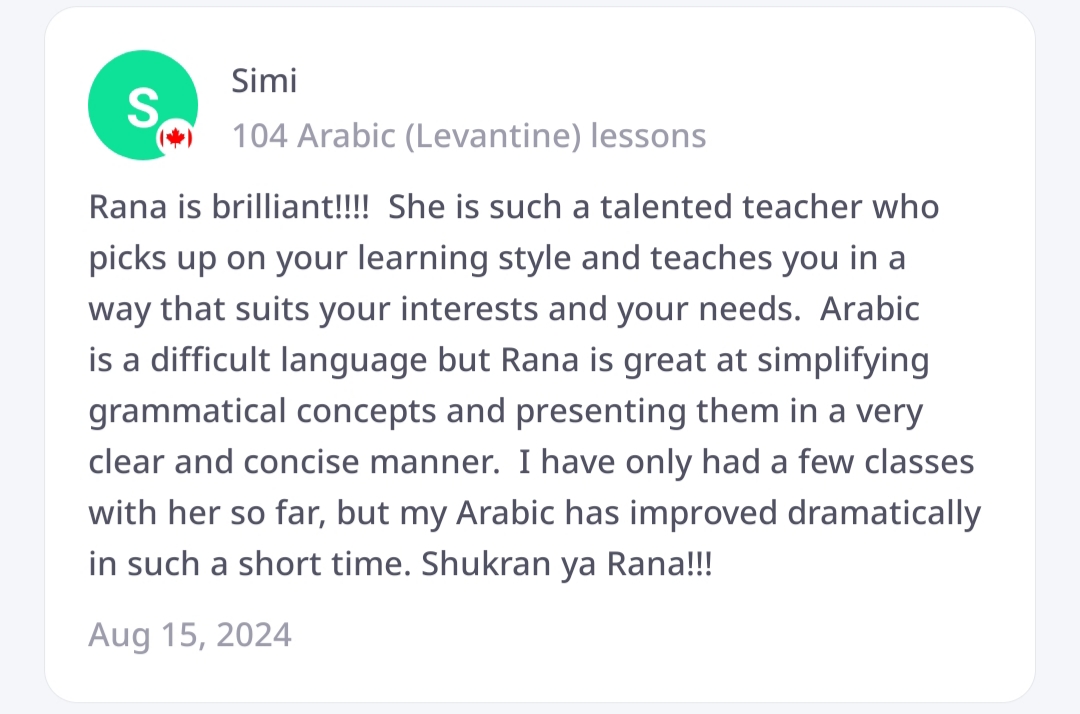Open reviewer name "Simi"
This screenshot has width=1080, height=714.
pos(264,81)
